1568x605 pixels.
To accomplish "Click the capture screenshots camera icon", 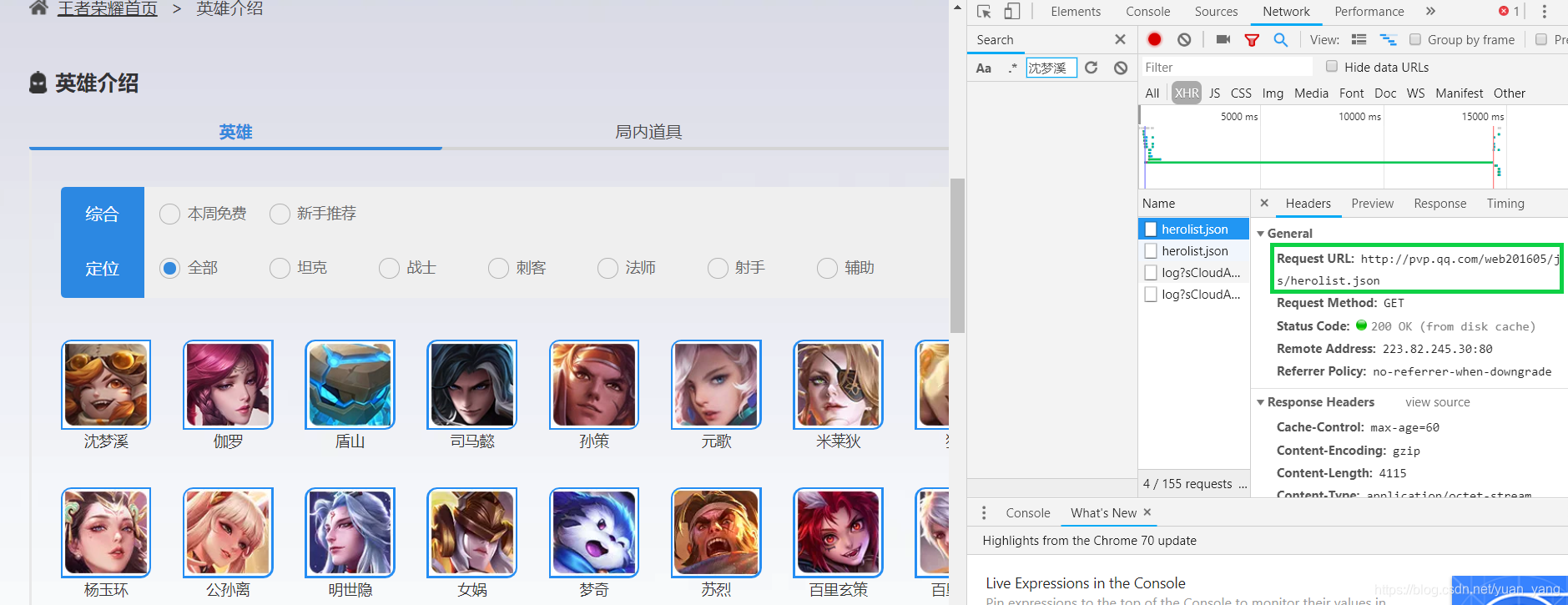I will pos(1223,39).
